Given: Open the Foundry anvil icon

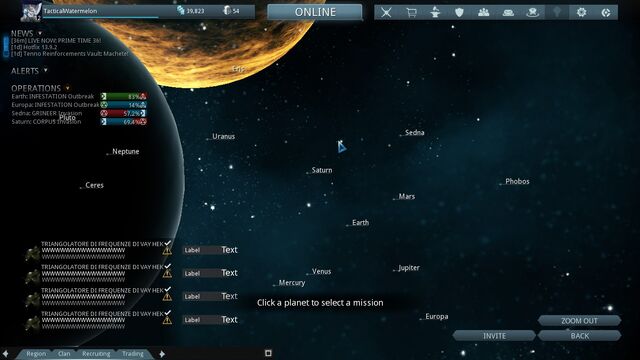Looking at the screenshot, I should coord(435,12).
